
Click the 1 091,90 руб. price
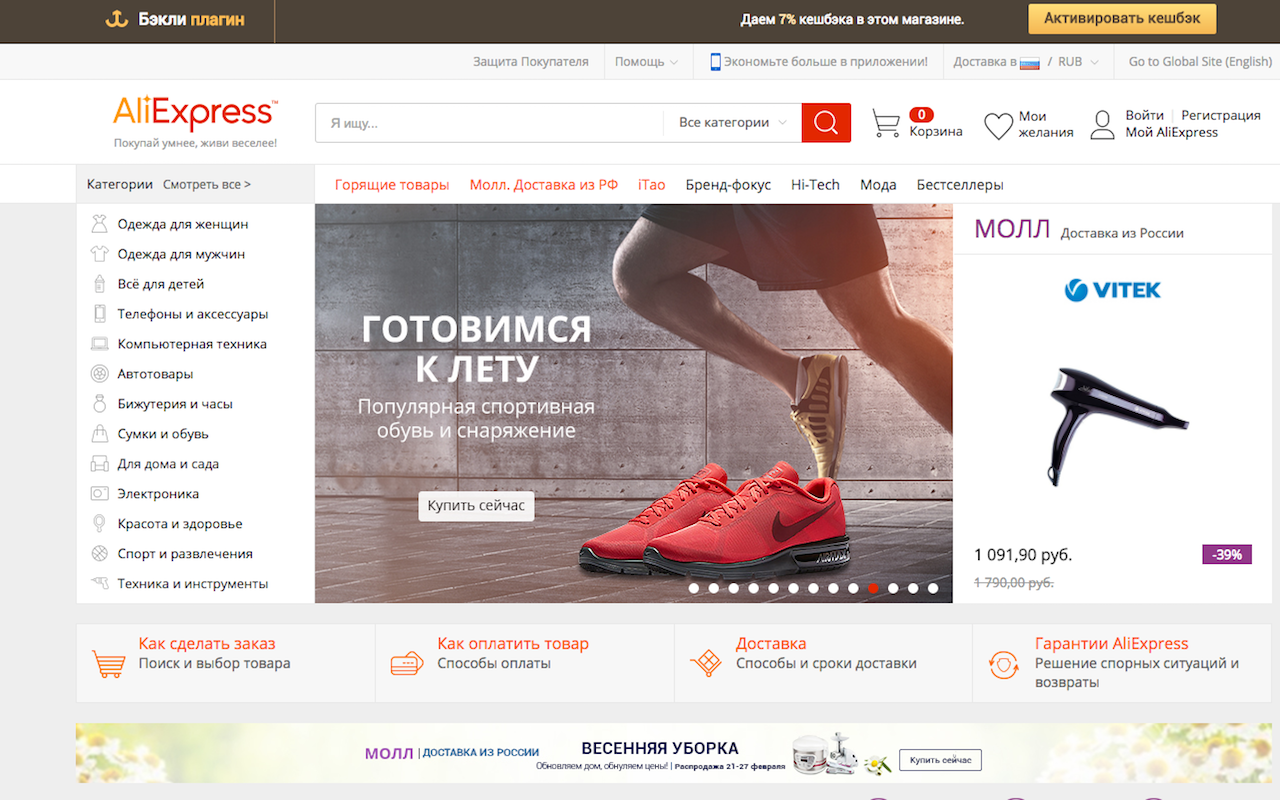point(1023,555)
